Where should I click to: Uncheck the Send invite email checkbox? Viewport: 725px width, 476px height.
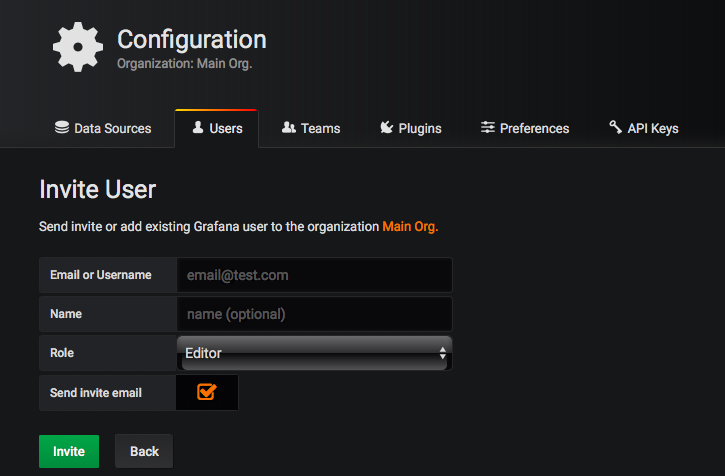(206, 392)
